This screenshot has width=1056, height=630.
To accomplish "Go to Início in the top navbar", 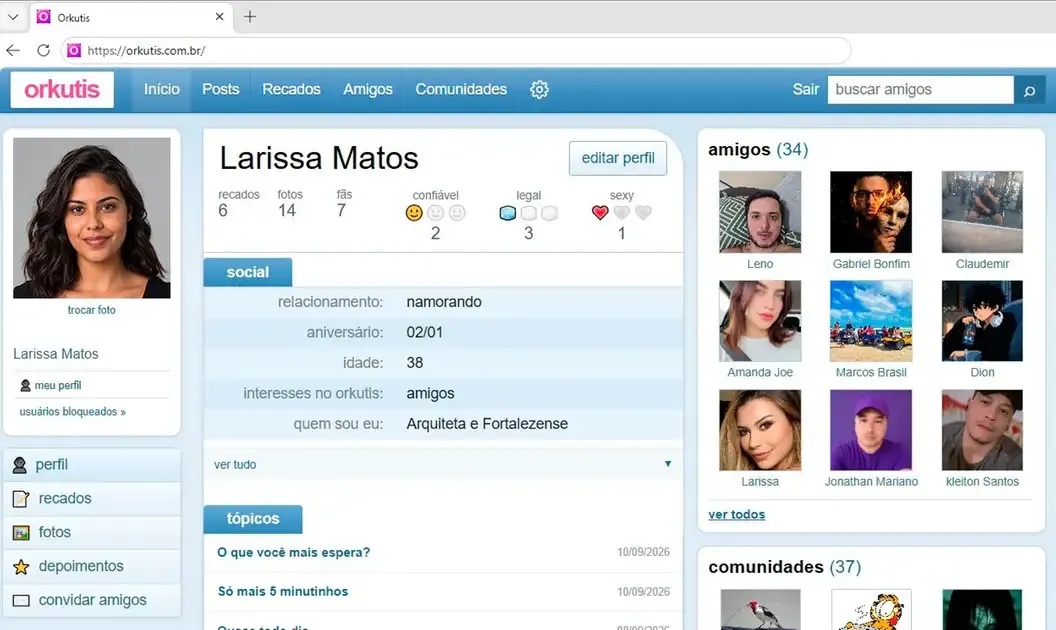I will click(x=162, y=90).
